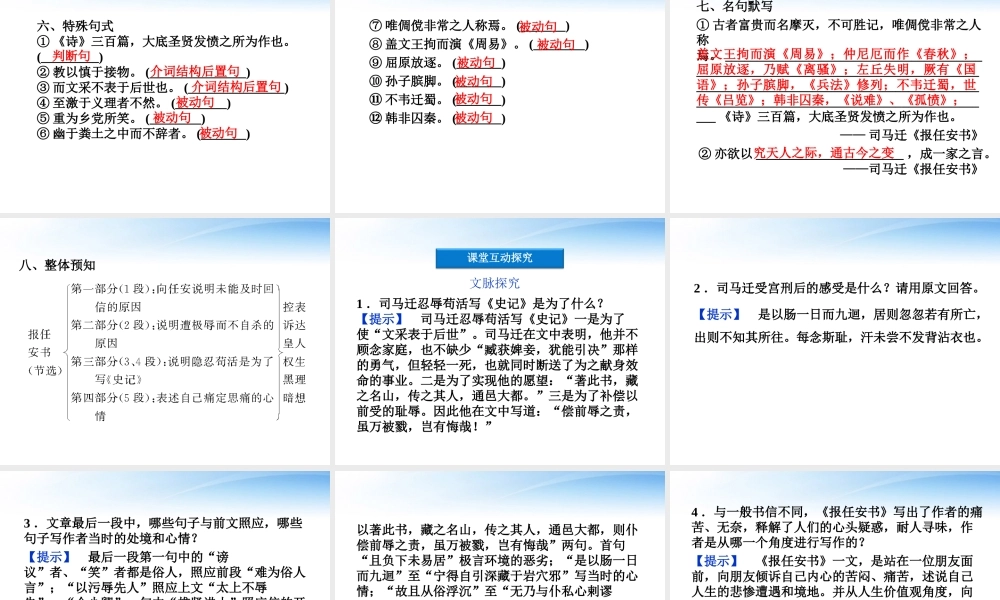Image resolution: width=1000 pixels, height=600 pixels.
Task: Click 被动句 after 重为乡党所笑
Action: click(x=172, y=117)
